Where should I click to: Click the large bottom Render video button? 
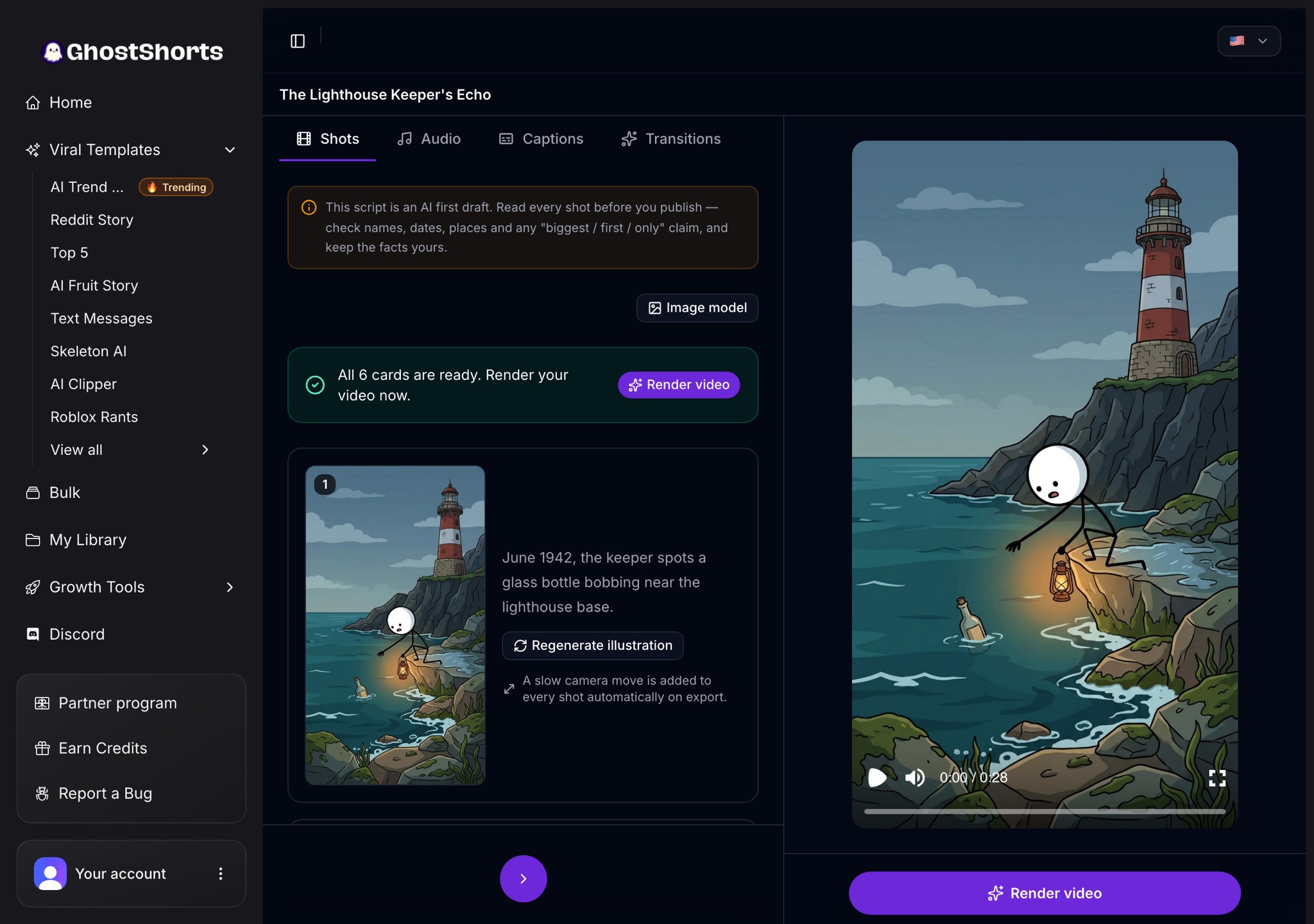(x=1045, y=893)
